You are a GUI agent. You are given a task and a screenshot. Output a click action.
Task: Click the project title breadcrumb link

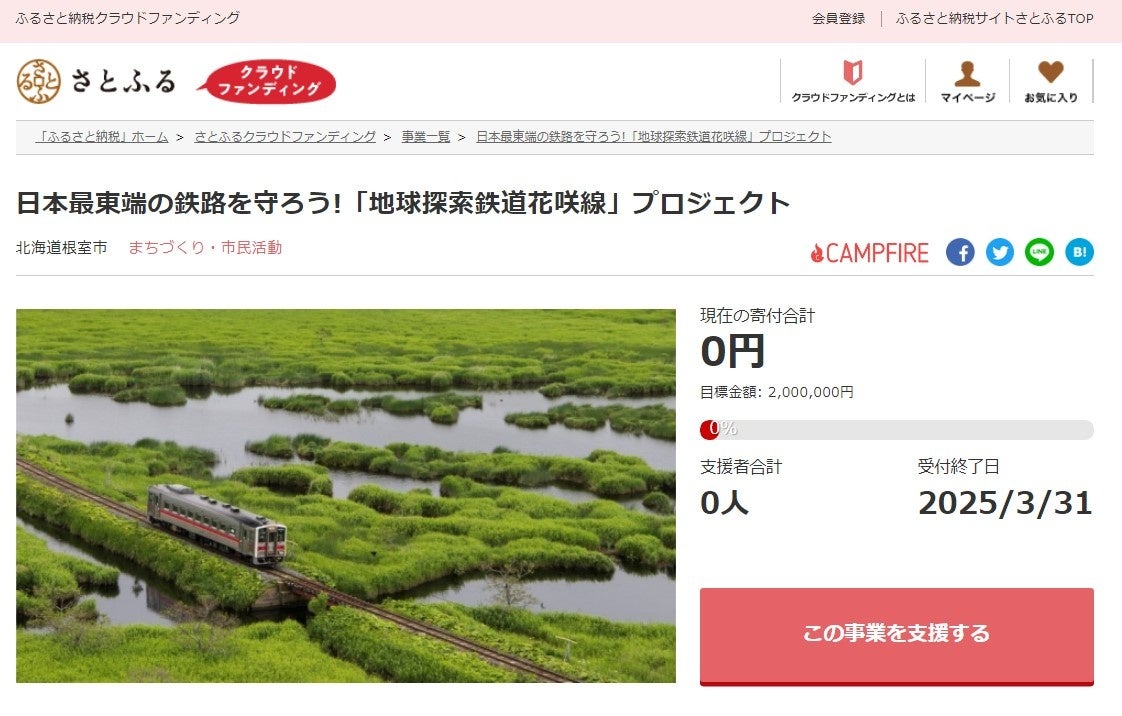654,137
